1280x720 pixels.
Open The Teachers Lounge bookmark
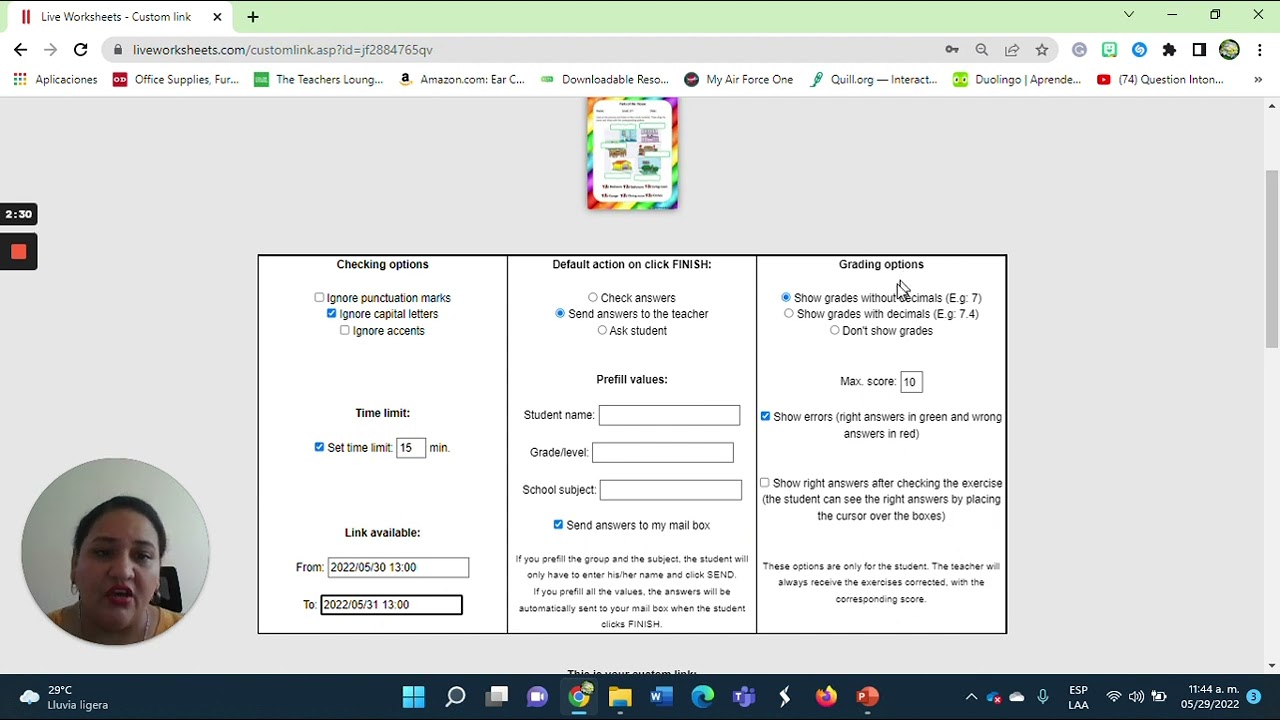319,79
